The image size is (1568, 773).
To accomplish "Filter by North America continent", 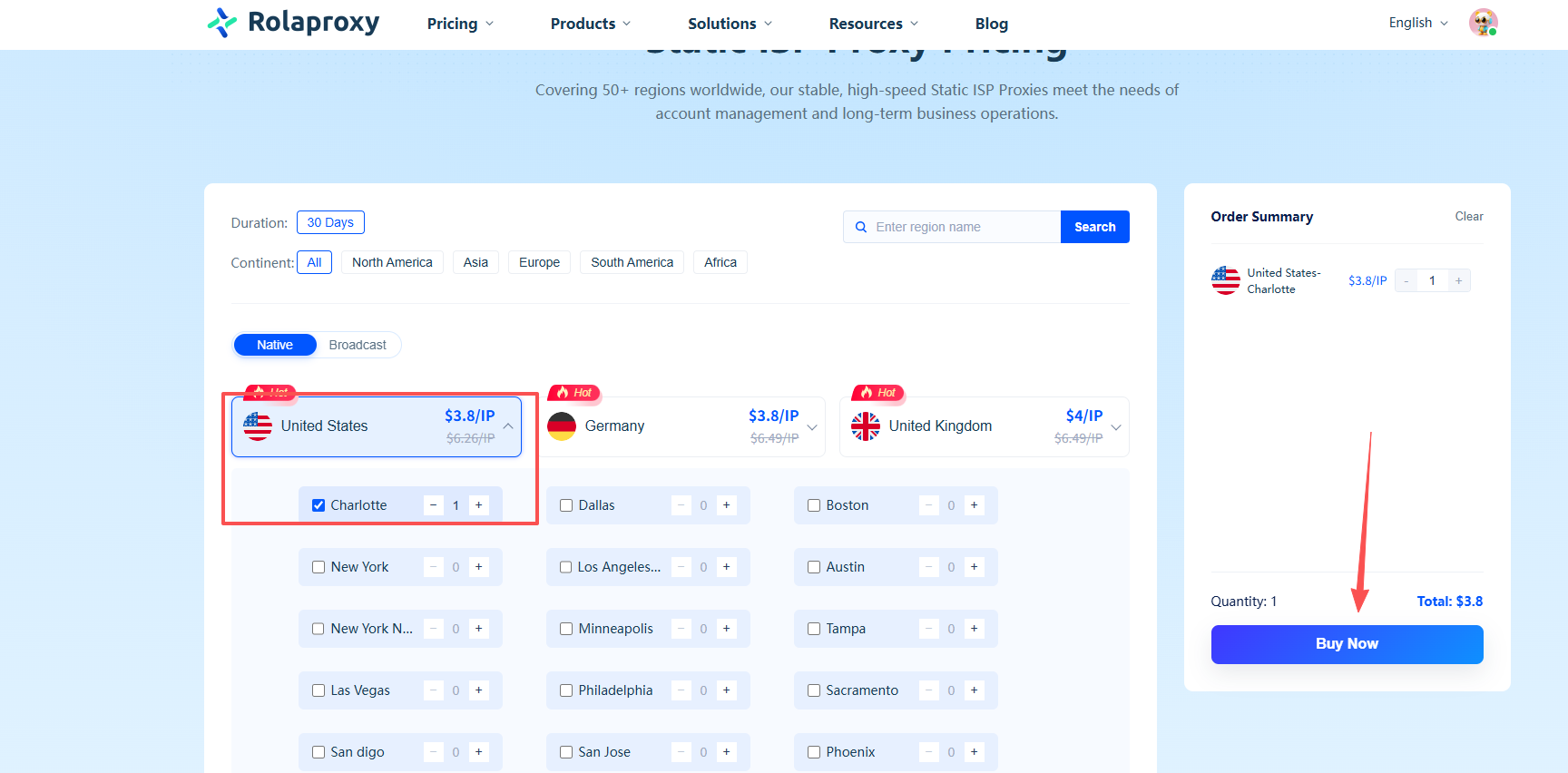I will 392,262.
